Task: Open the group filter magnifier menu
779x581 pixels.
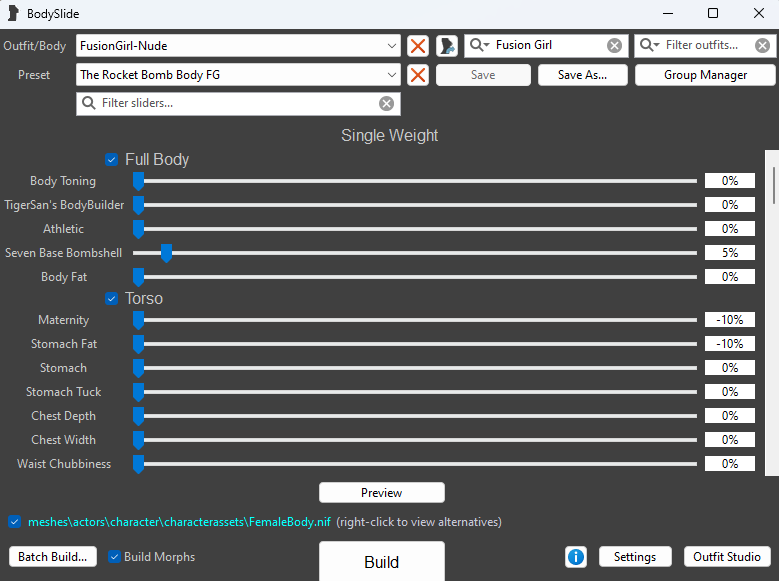Action: pos(480,45)
